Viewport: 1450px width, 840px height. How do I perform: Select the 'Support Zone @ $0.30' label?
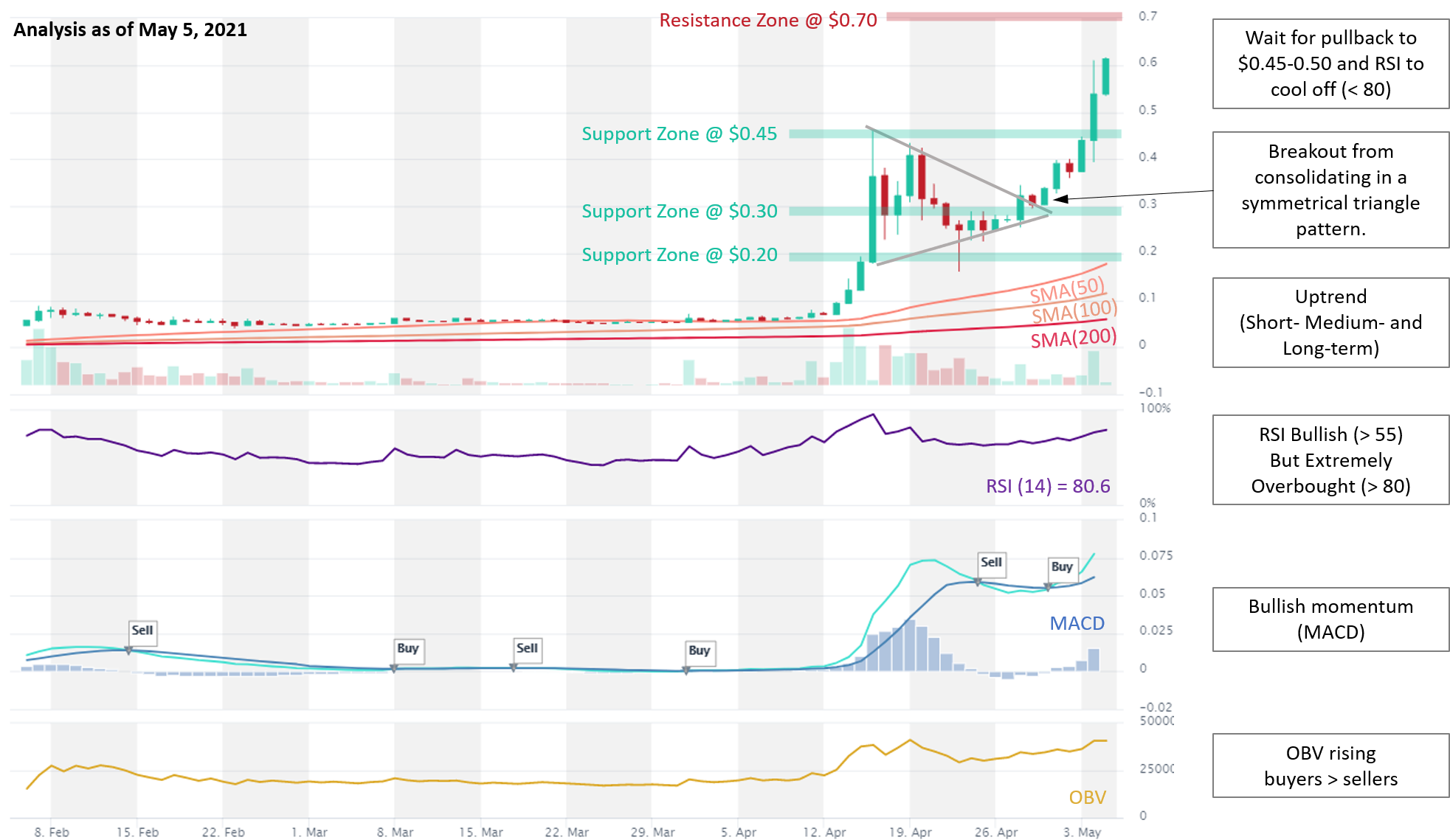679,211
